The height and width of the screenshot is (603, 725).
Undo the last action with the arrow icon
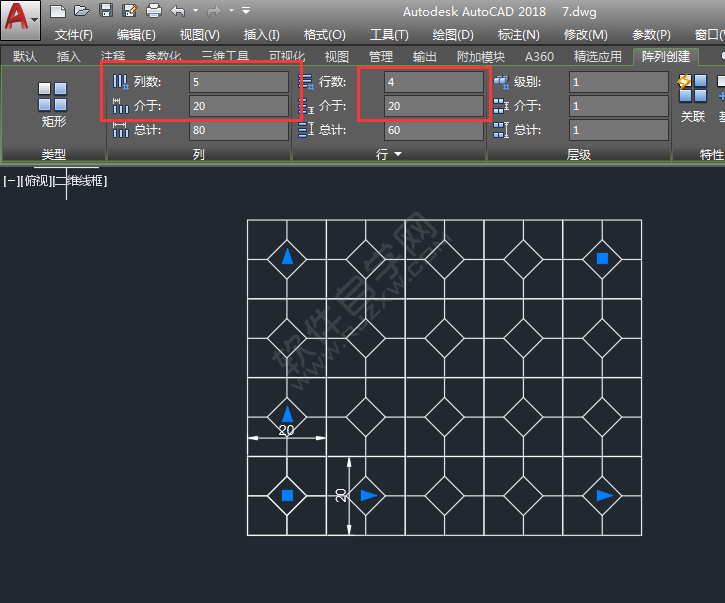click(x=178, y=11)
